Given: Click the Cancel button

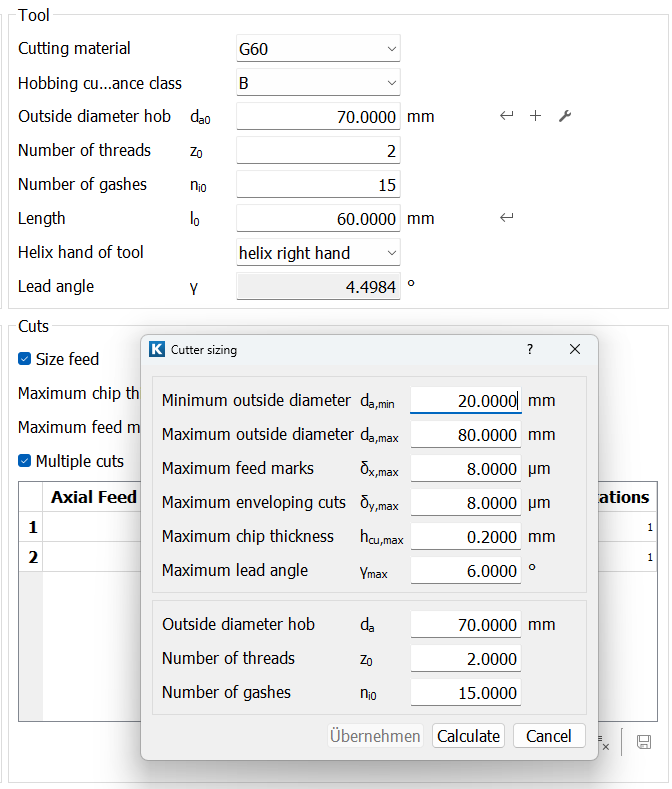Looking at the screenshot, I should coord(549,736).
